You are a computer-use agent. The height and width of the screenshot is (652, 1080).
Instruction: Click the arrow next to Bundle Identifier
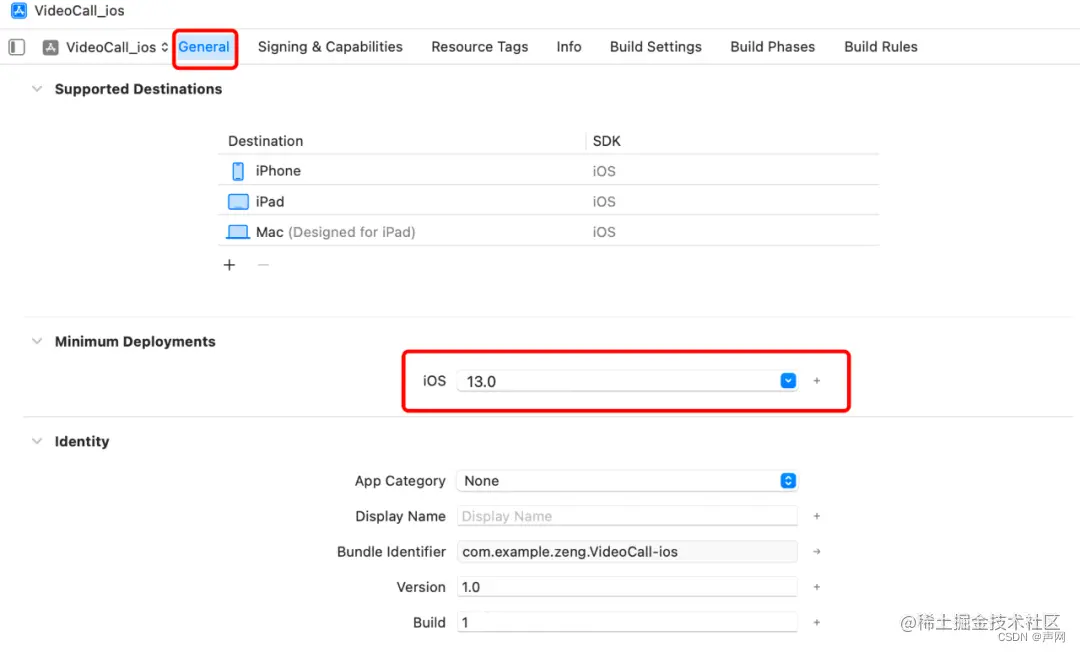coord(817,551)
